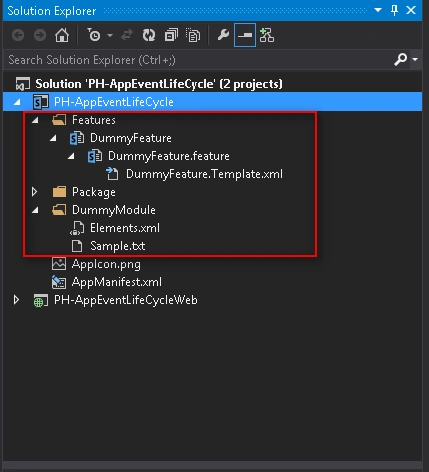Screen dimensions: 429x472
Task: Collapse the PH-AppEventLifeCycle project
Action: coord(17,102)
